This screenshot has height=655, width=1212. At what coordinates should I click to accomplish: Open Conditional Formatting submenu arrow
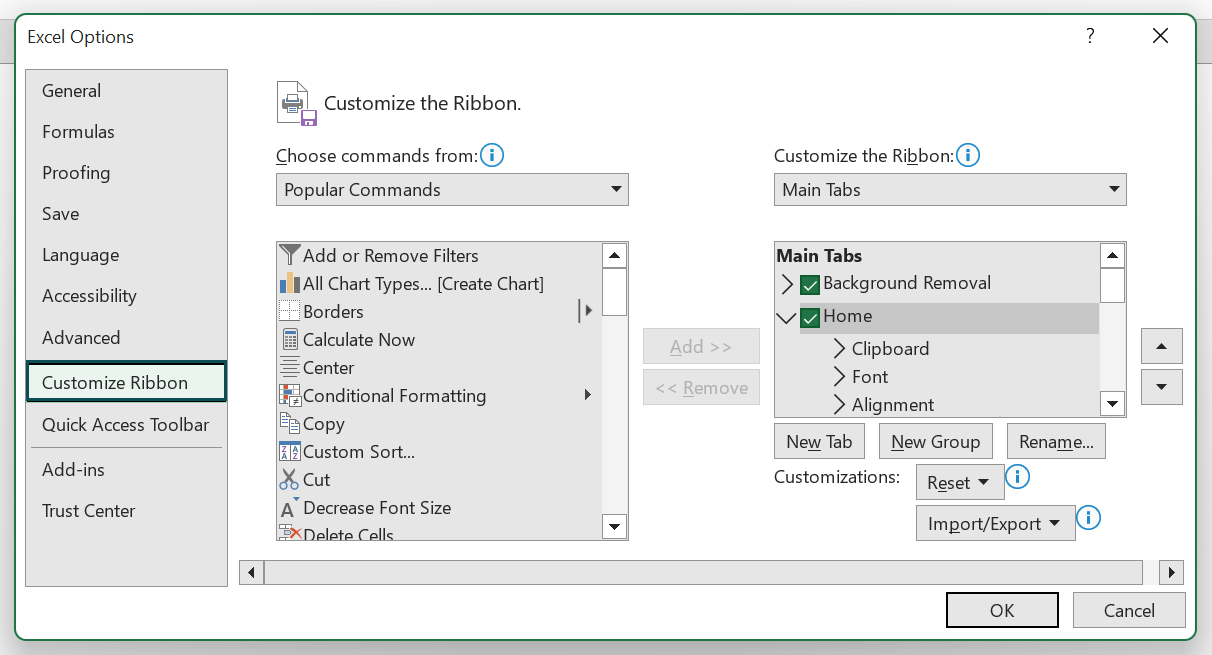tap(588, 395)
